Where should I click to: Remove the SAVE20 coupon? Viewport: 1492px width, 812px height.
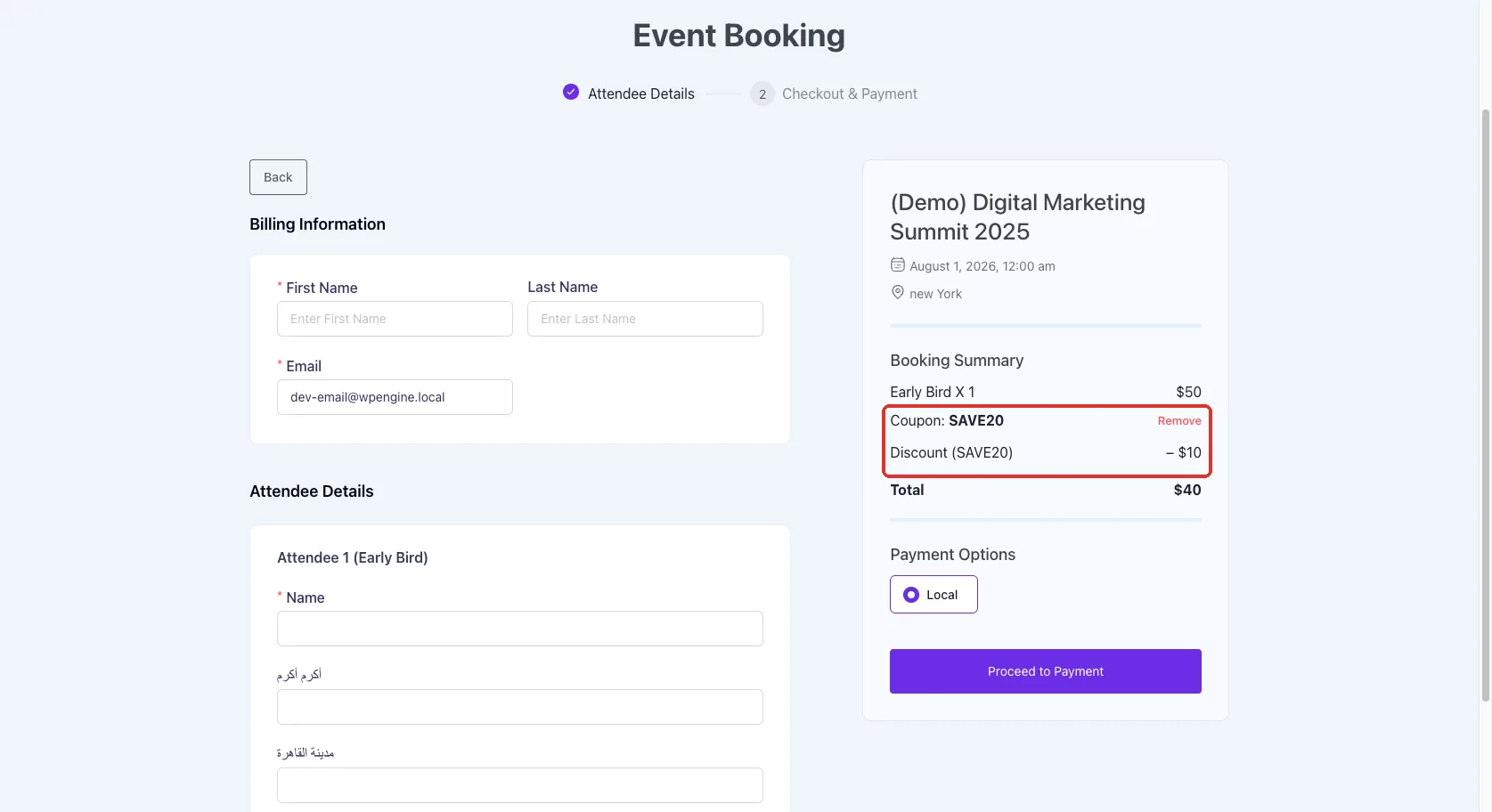1179,420
